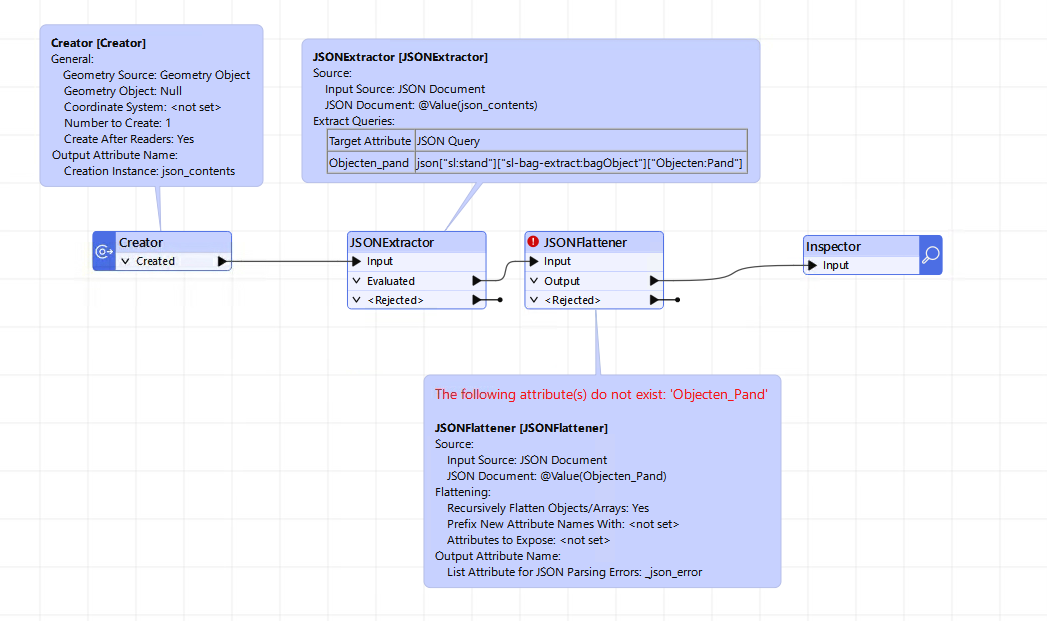Click the red error icon on JSONFlattener
The width and height of the screenshot is (1047, 621).
coord(533,242)
